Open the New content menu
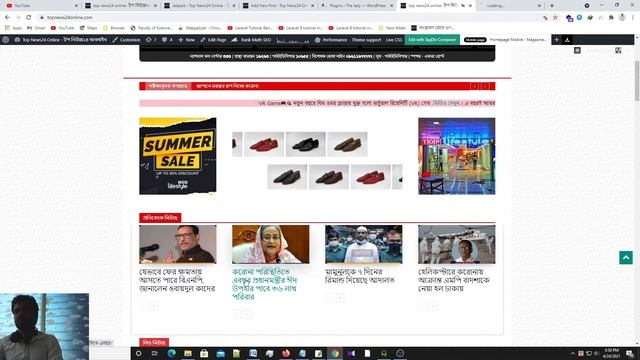 pos(187,40)
